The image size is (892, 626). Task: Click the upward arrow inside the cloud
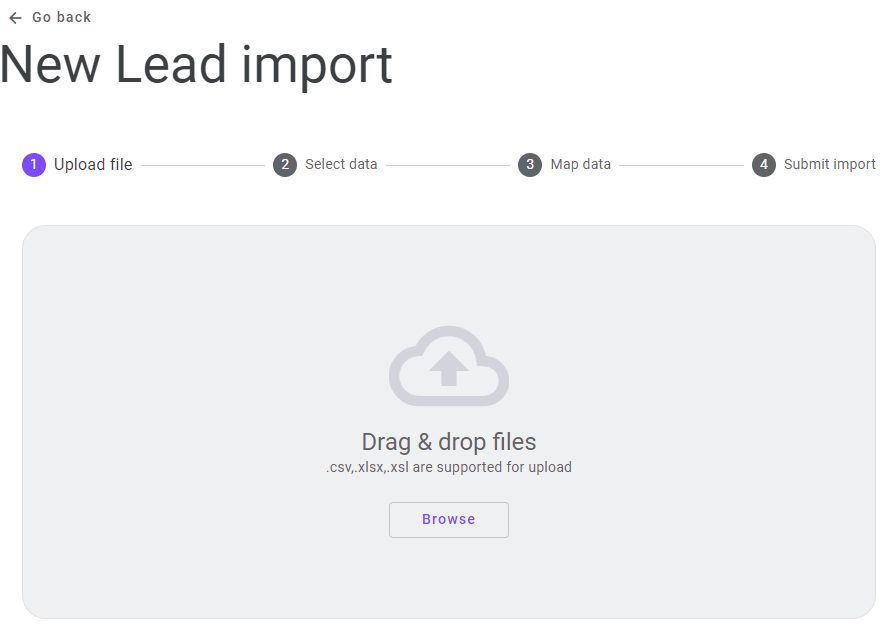click(x=449, y=369)
